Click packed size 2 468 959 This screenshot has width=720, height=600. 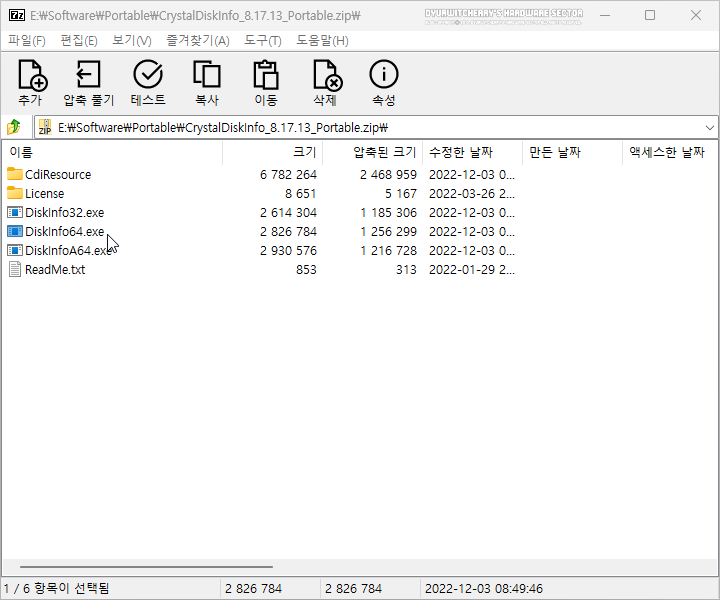[x=388, y=174]
